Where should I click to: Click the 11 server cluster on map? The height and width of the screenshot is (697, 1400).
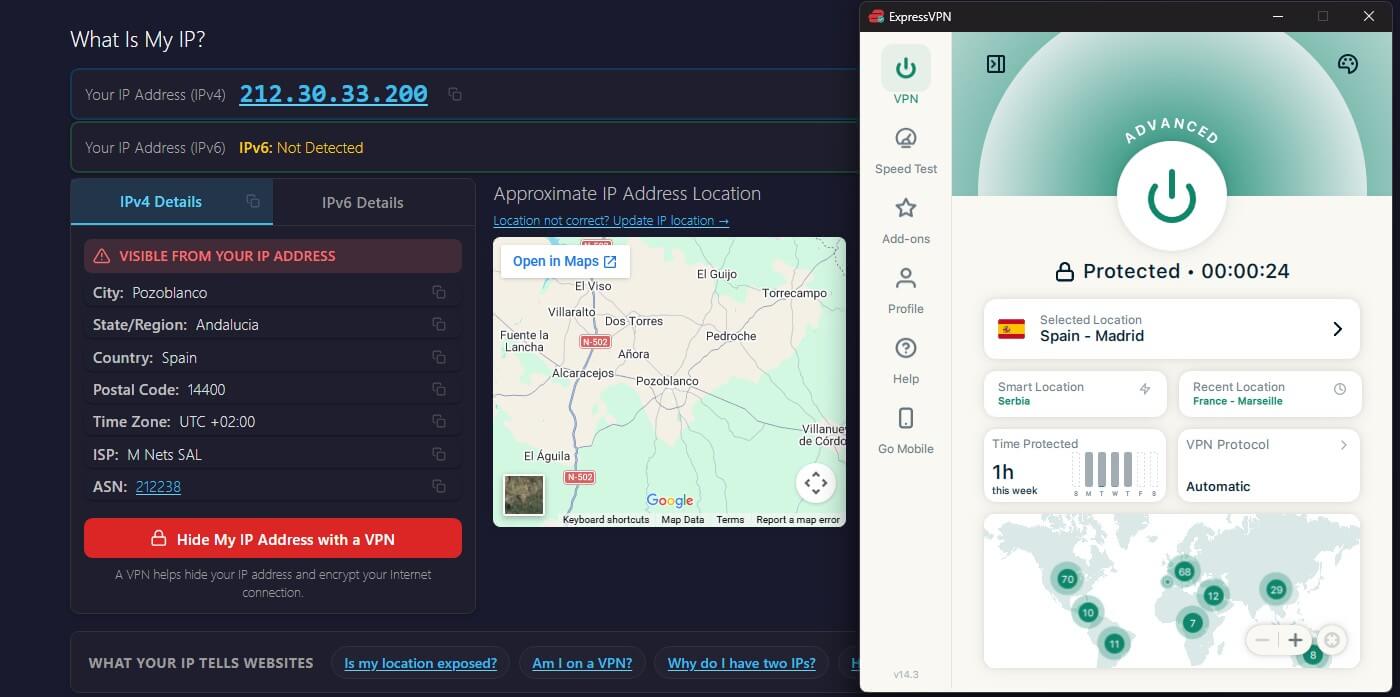click(1114, 643)
